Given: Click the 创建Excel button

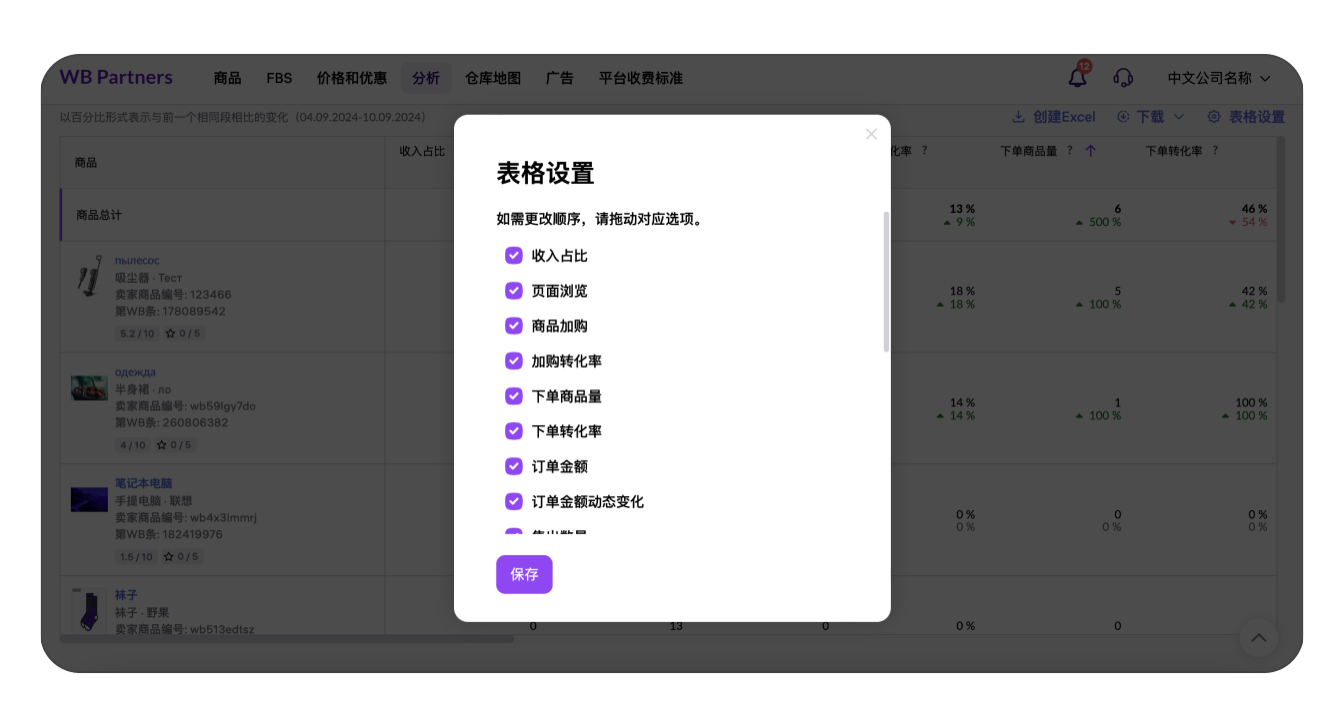Looking at the screenshot, I should coord(1053,117).
